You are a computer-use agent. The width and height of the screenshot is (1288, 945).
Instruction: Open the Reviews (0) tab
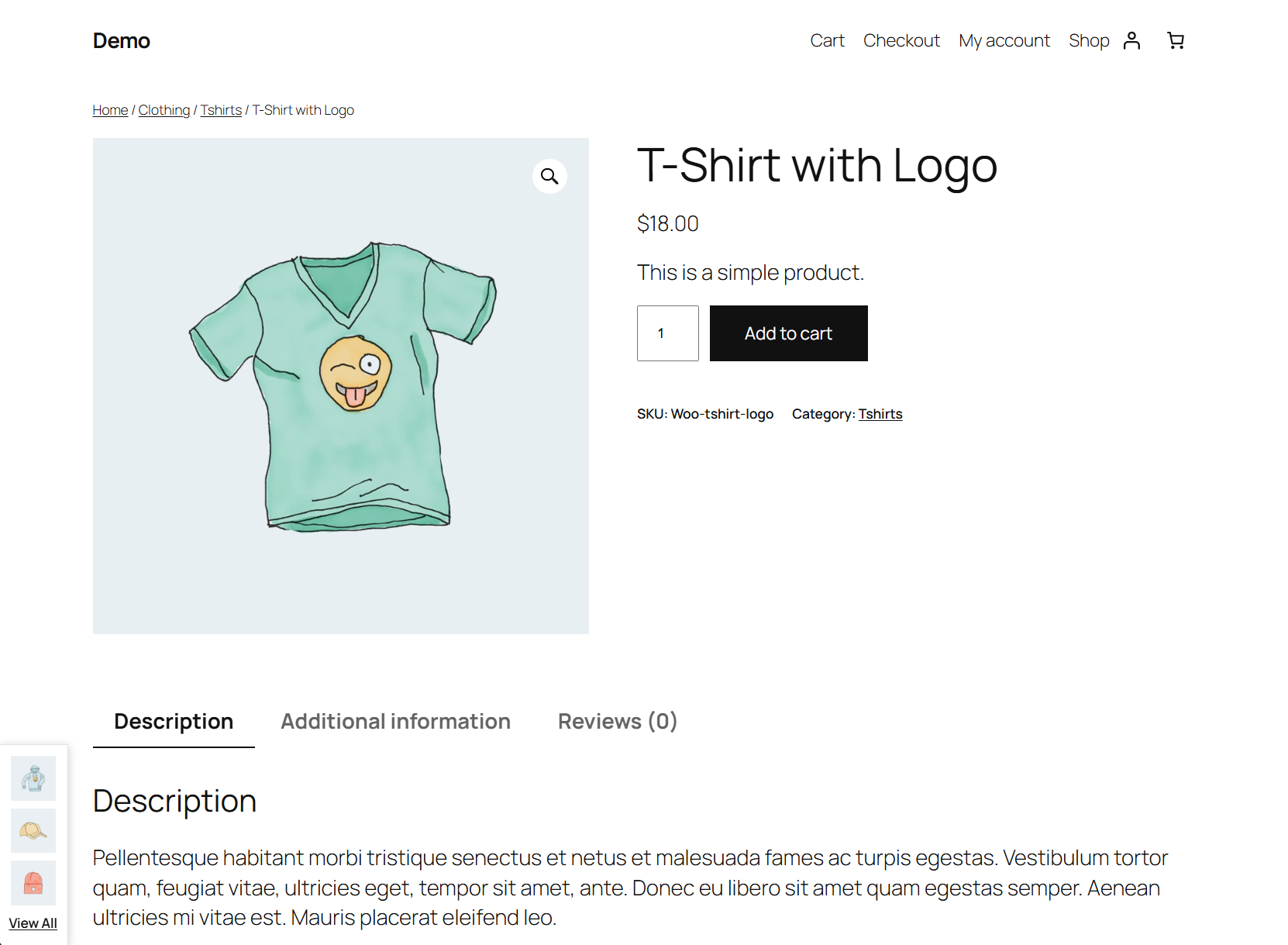click(x=617, y=721)
